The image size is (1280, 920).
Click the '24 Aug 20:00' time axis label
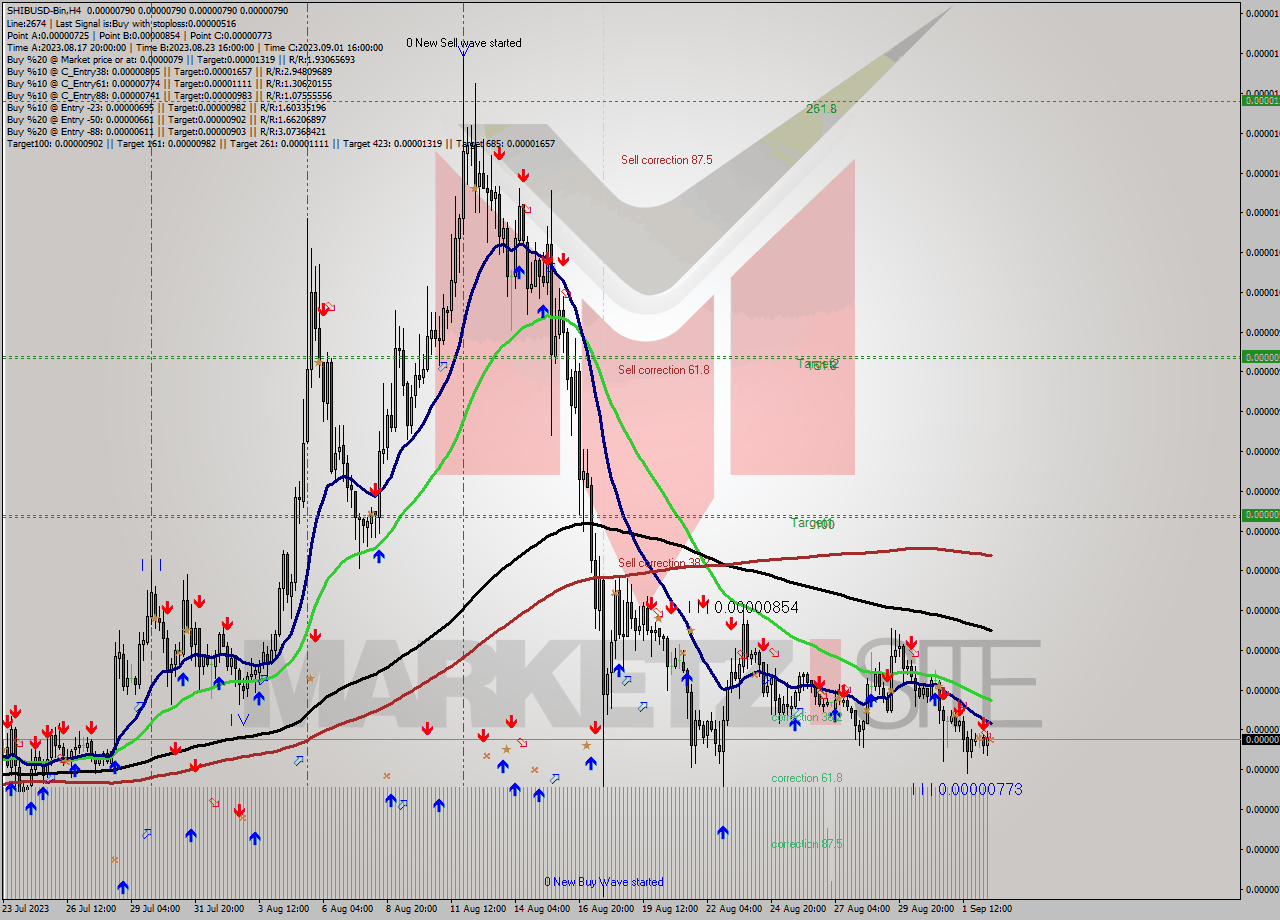coord(797,909)
